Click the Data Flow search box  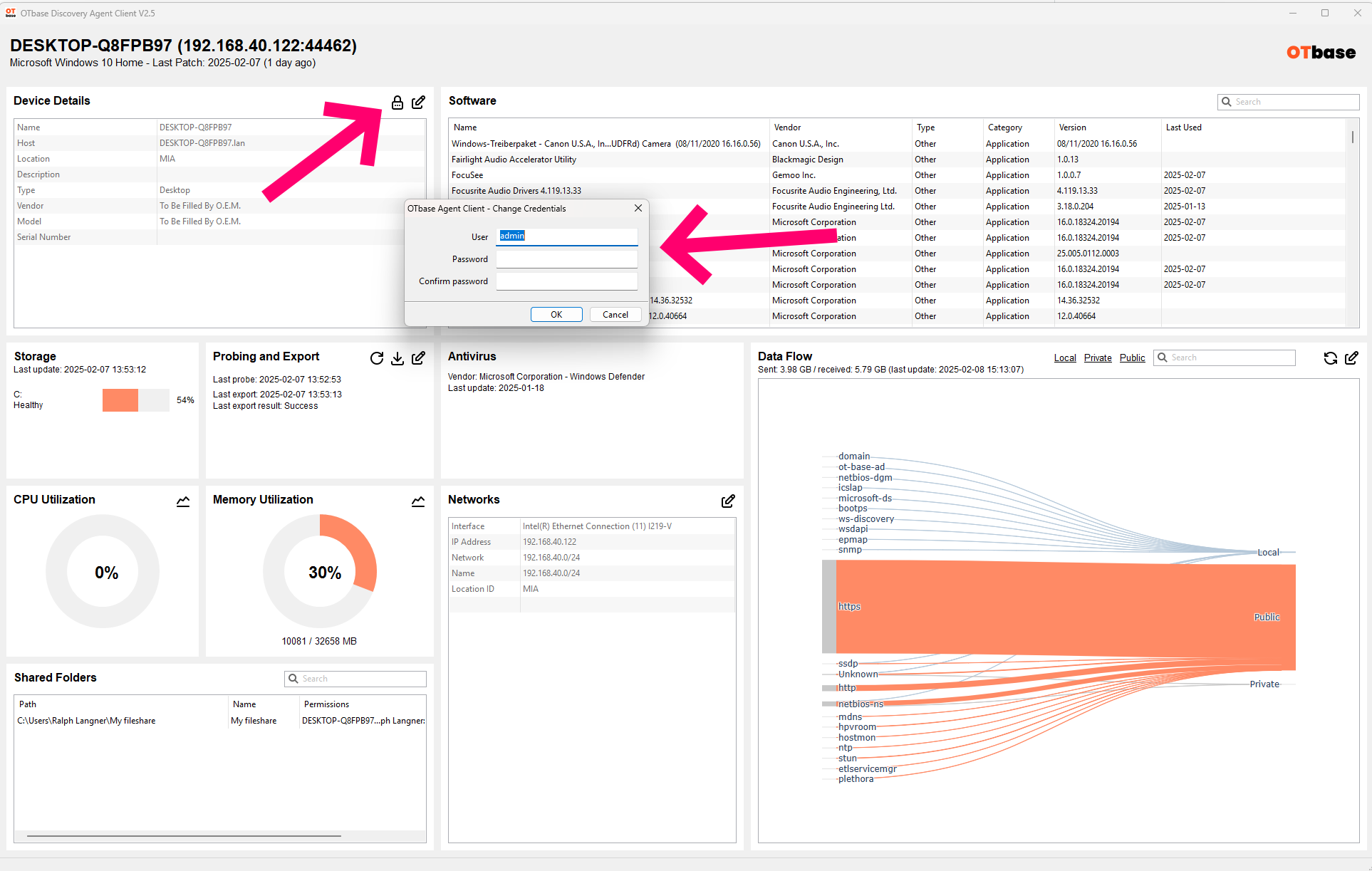(1224, 358)
